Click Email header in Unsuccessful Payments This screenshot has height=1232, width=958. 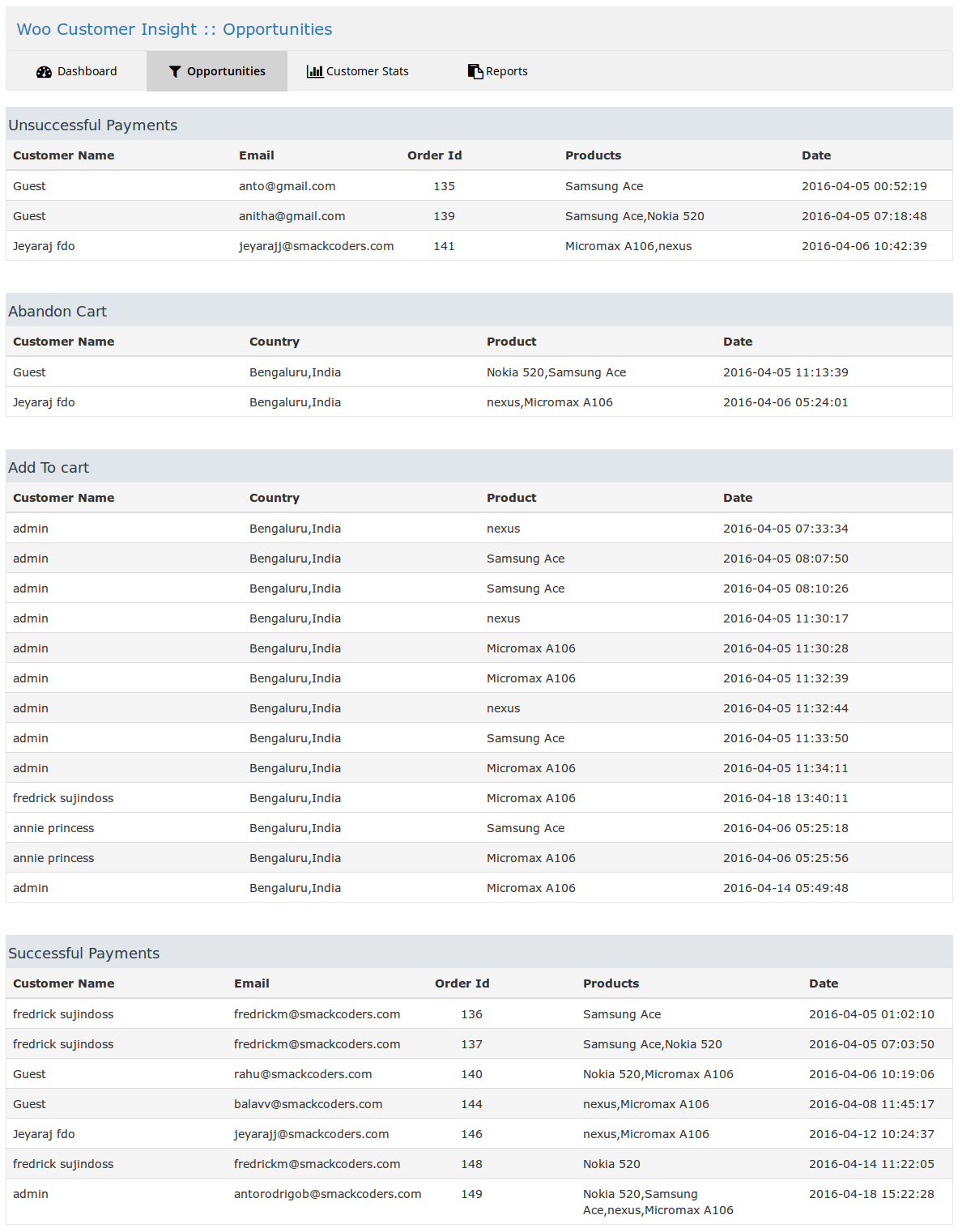(256, 155)
